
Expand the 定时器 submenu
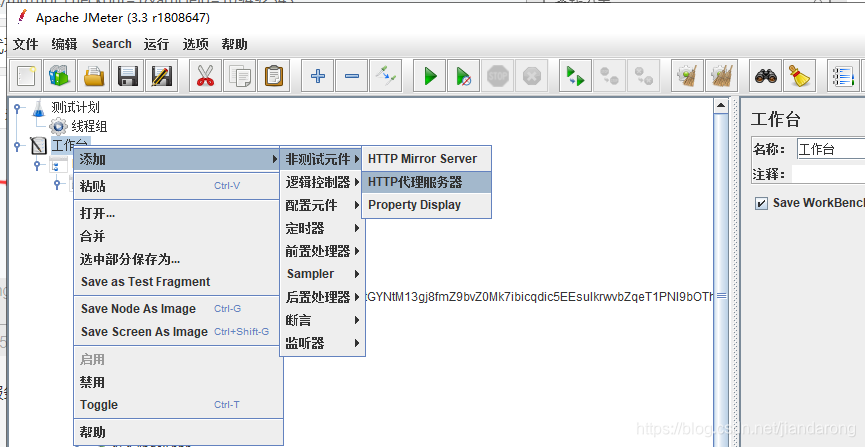[x=323, y=228]
